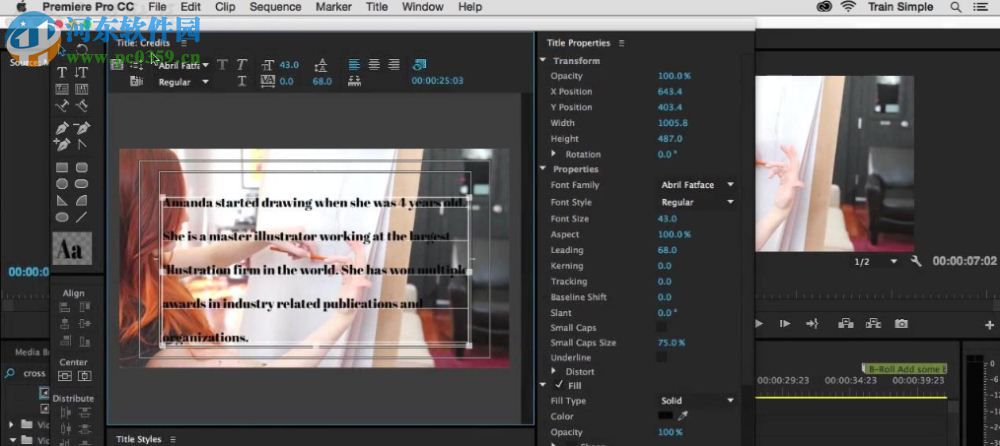Select the Area Type tool
This screenshot has width=1000, height=446.
[x=62, y=89]
